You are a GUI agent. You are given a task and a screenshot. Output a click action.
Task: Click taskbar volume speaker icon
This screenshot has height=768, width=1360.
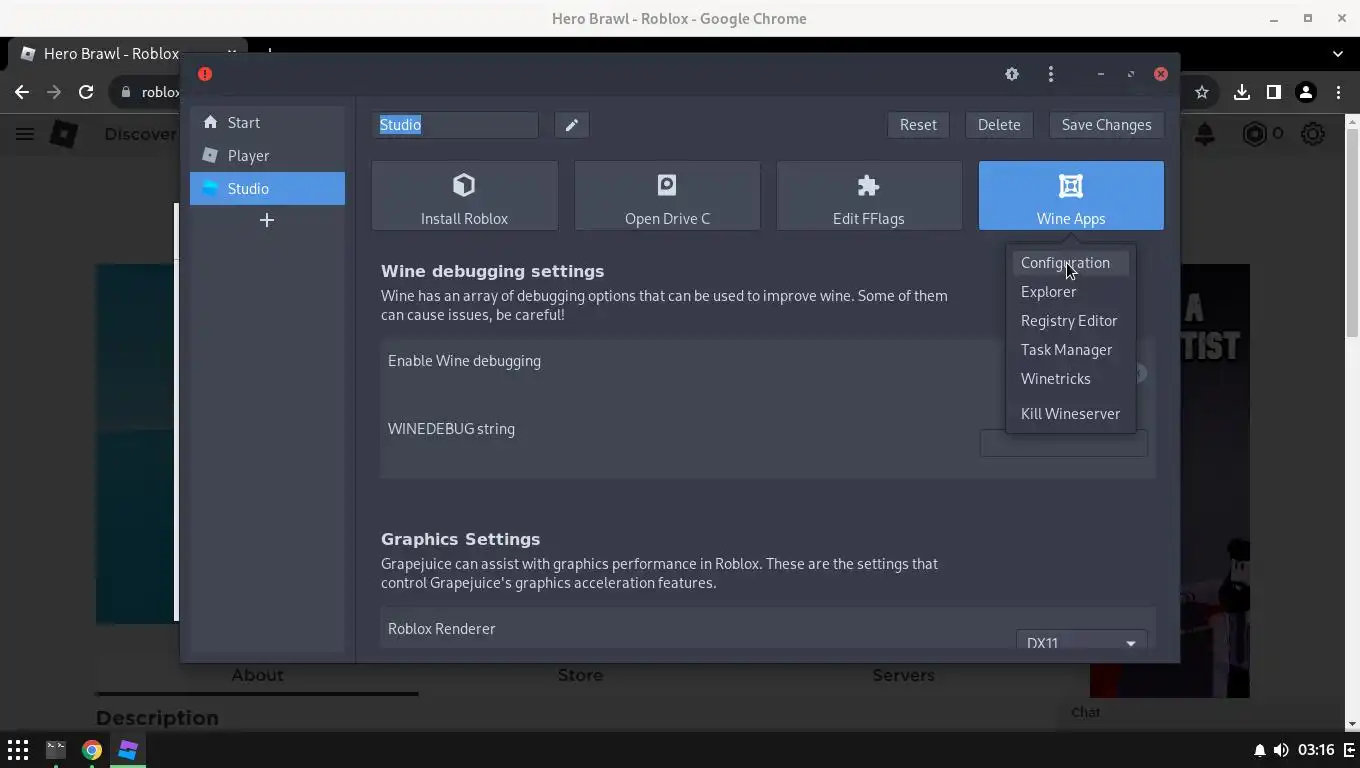pyautogui.click(x=1280, y=750)
